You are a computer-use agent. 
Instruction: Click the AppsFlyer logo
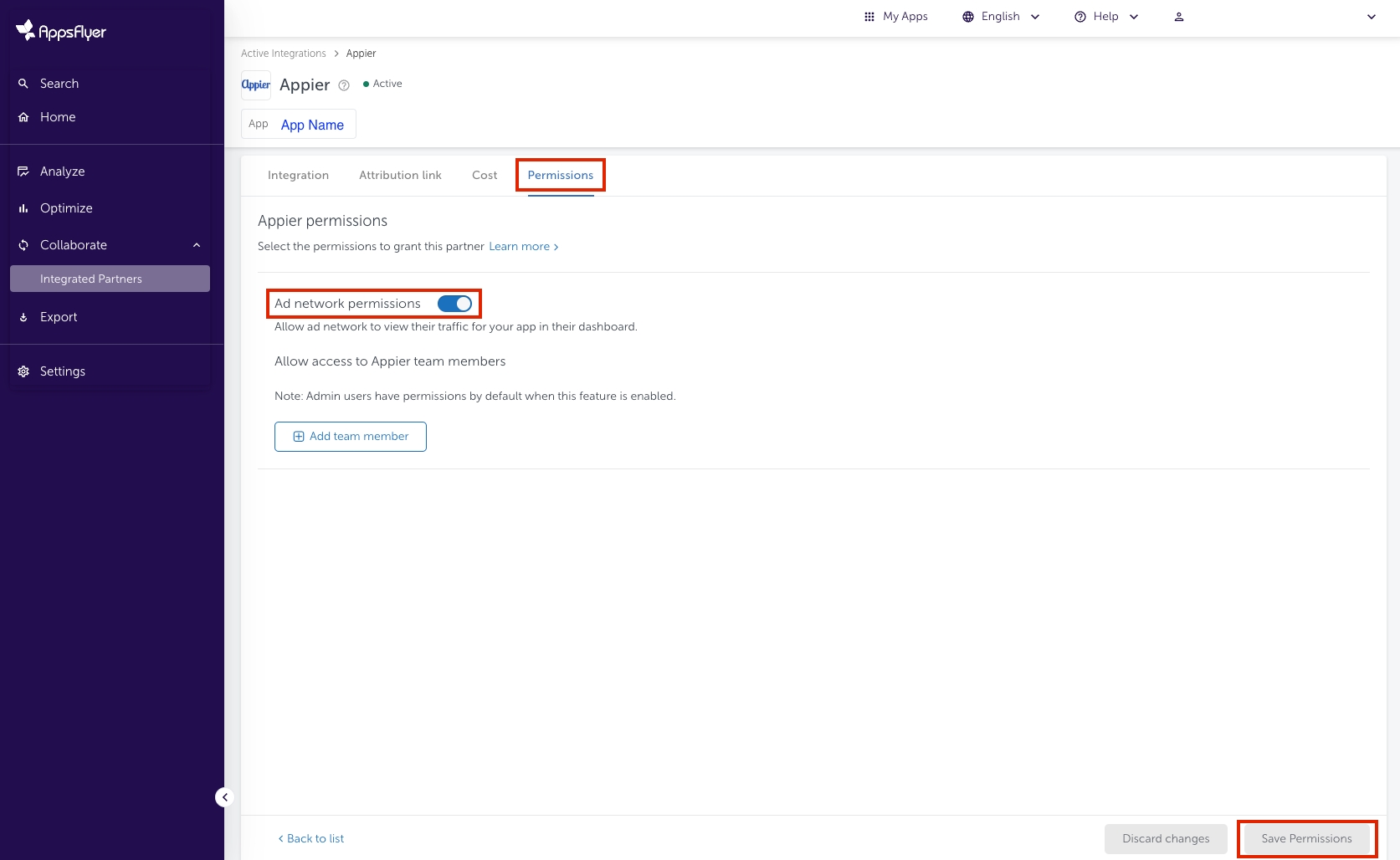61,32
